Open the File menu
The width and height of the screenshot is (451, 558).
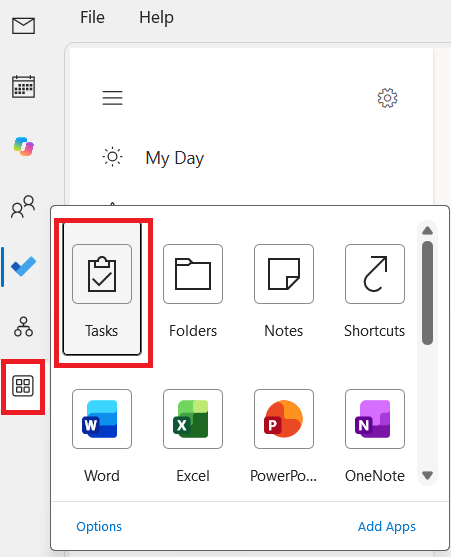point(93,17)
